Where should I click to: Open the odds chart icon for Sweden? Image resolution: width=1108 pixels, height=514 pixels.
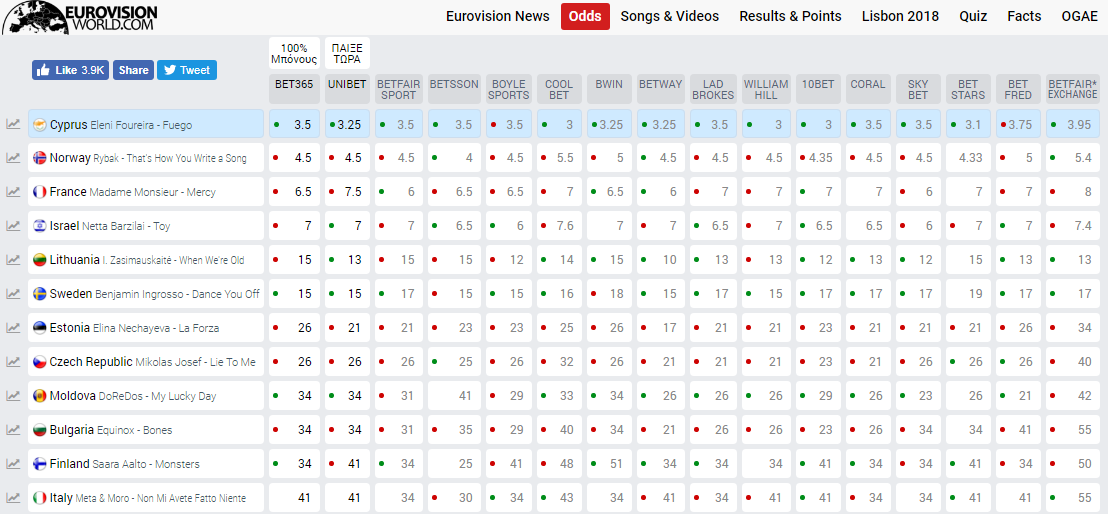[13, 293]
